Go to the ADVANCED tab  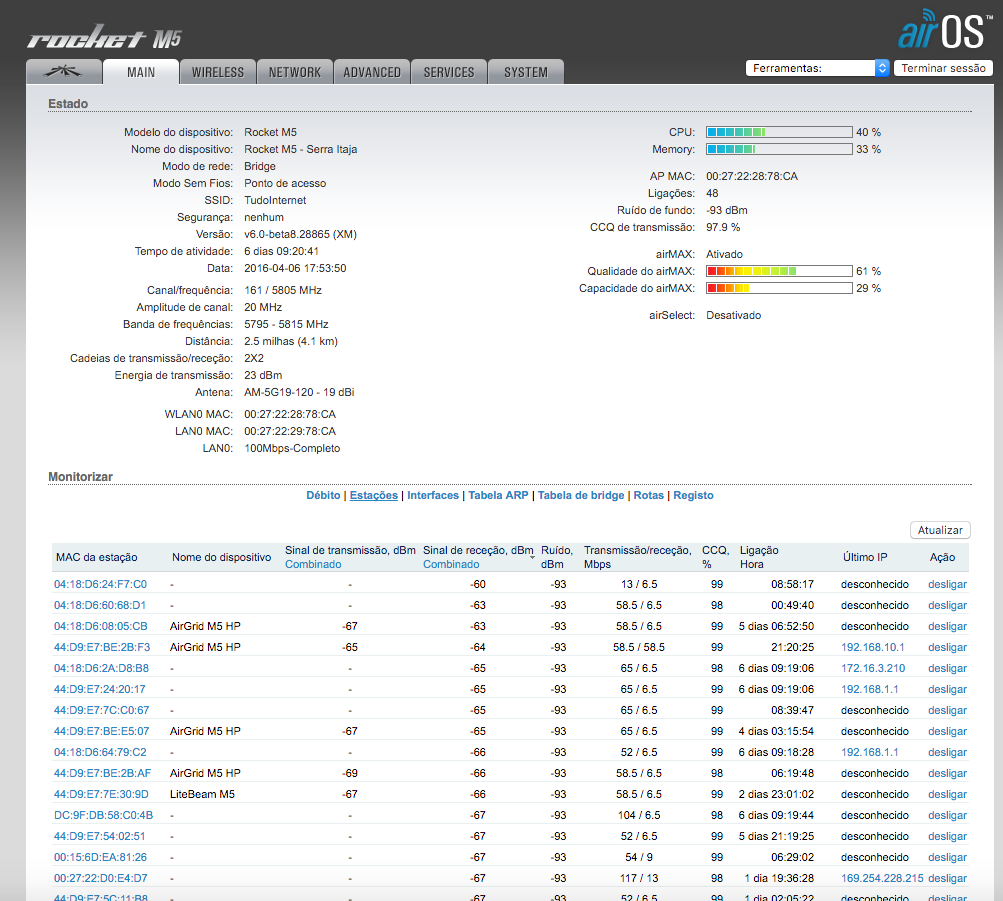pos(372,72)
